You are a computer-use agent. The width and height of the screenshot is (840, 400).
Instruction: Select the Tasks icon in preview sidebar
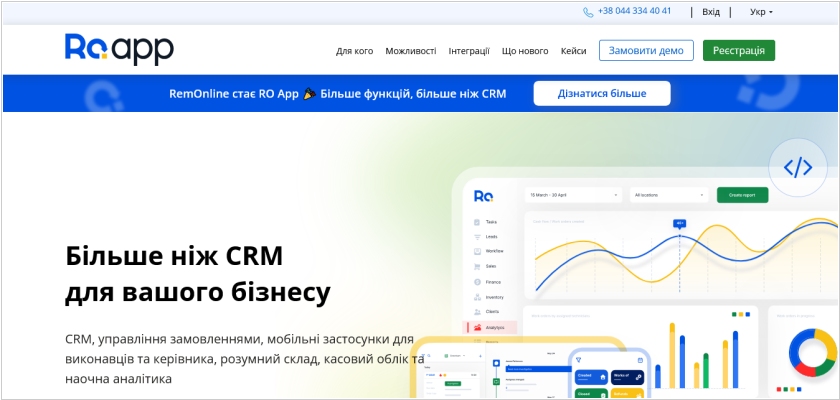click(x=477, y=222)
